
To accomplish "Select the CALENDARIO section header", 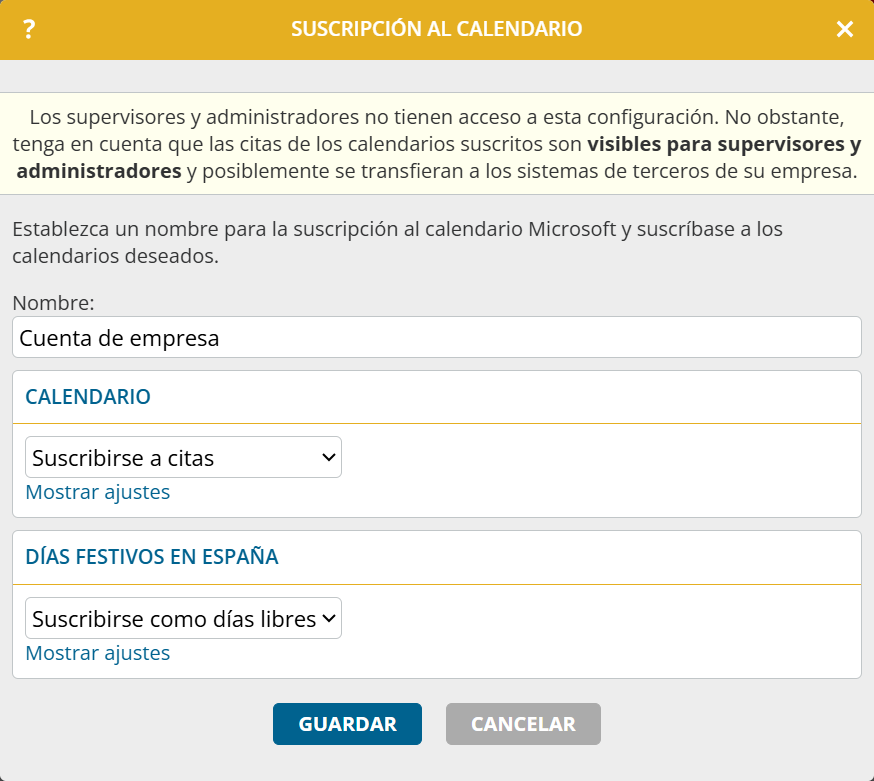I will click(88, 397).
